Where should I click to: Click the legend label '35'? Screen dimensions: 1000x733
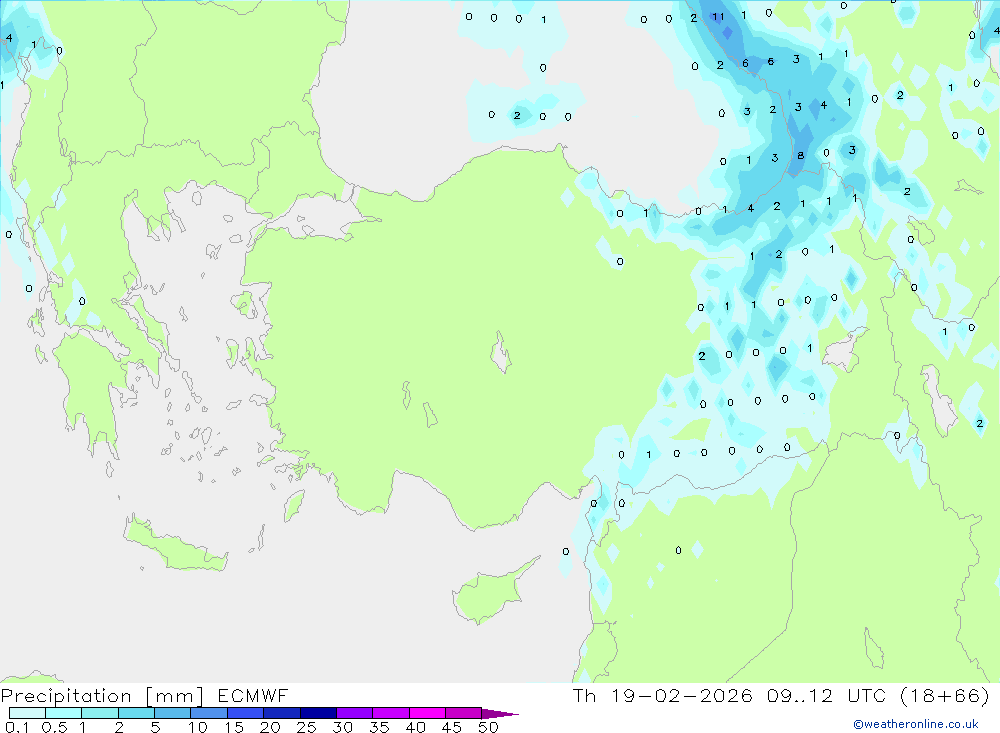tap(379, 727)
